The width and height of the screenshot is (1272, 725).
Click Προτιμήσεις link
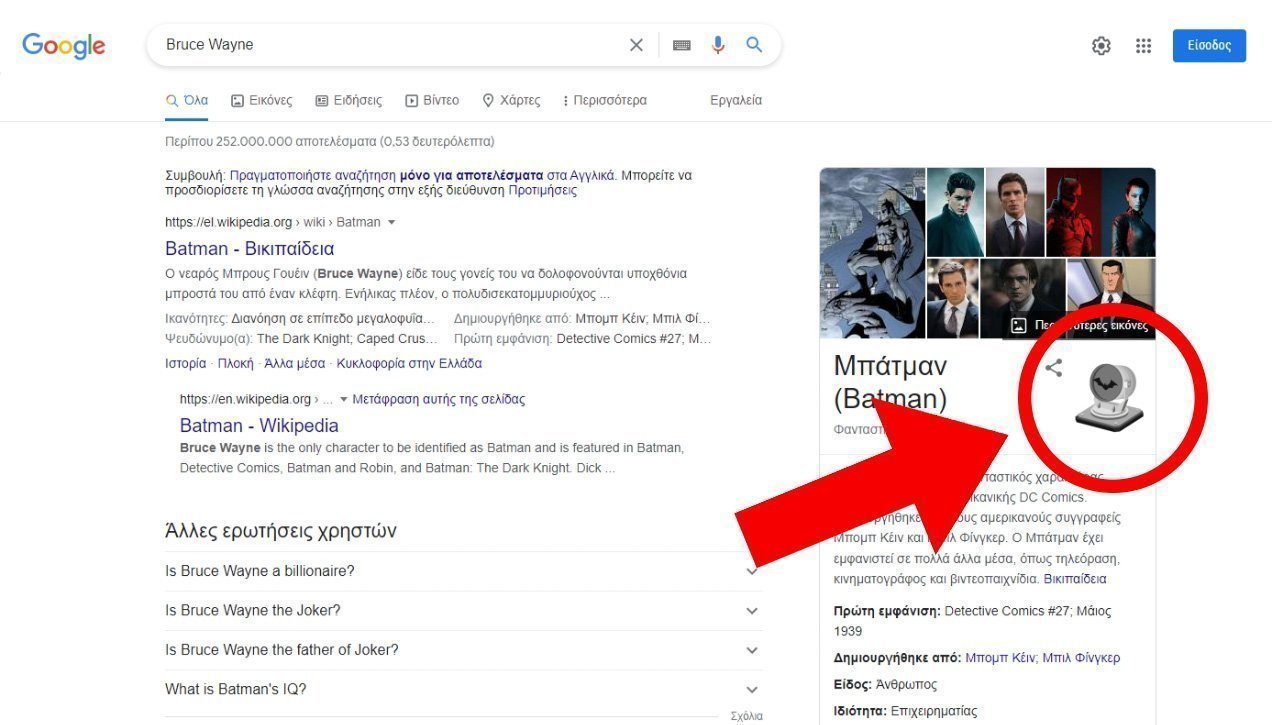543,190
